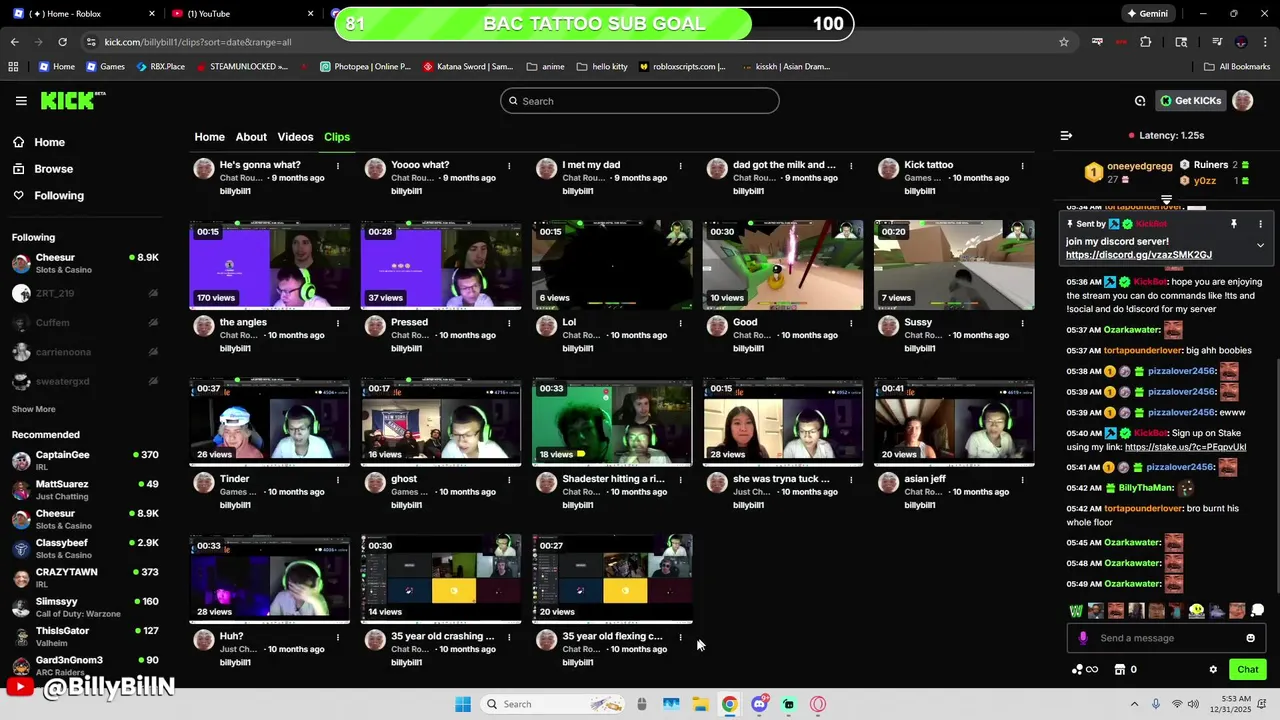Image resolution: width=1280 pixels, height=720 pixels.
Task: Switch to the Home - Roblox browser tab
Action: tap(82, 14)
